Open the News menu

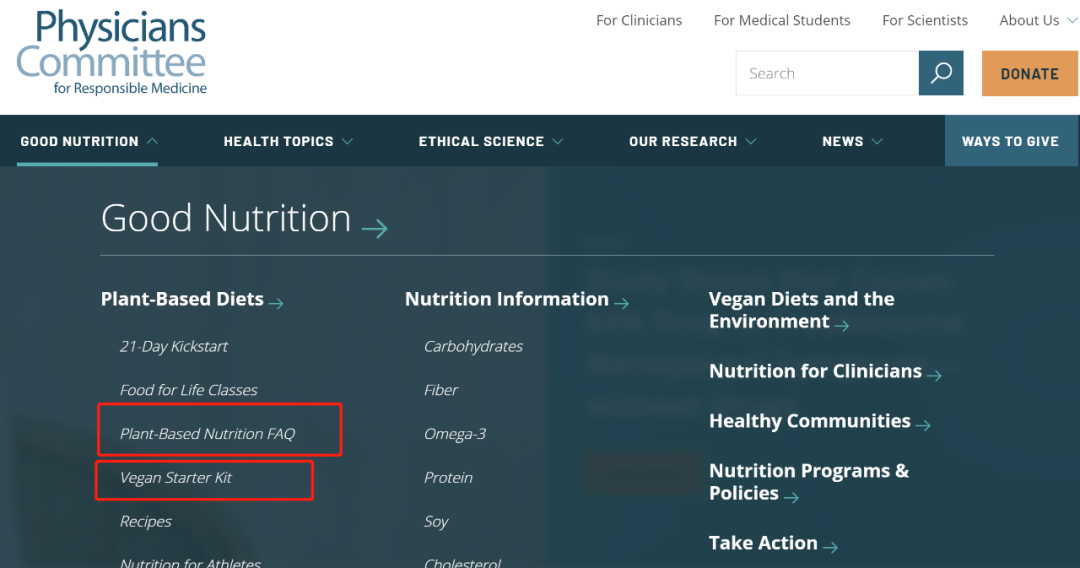point(852,141)
